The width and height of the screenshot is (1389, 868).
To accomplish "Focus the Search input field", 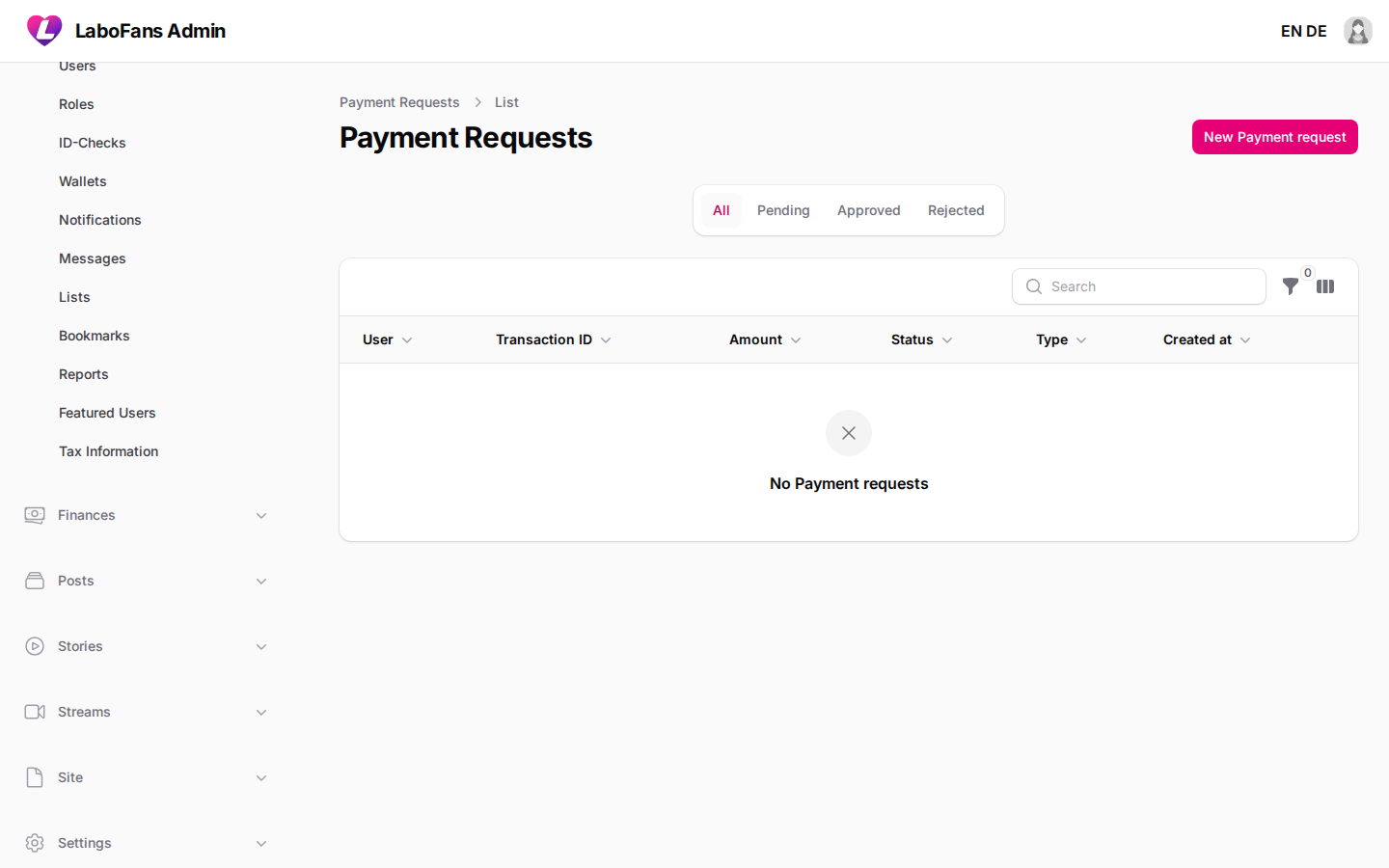I will [x=1139, y=286].
